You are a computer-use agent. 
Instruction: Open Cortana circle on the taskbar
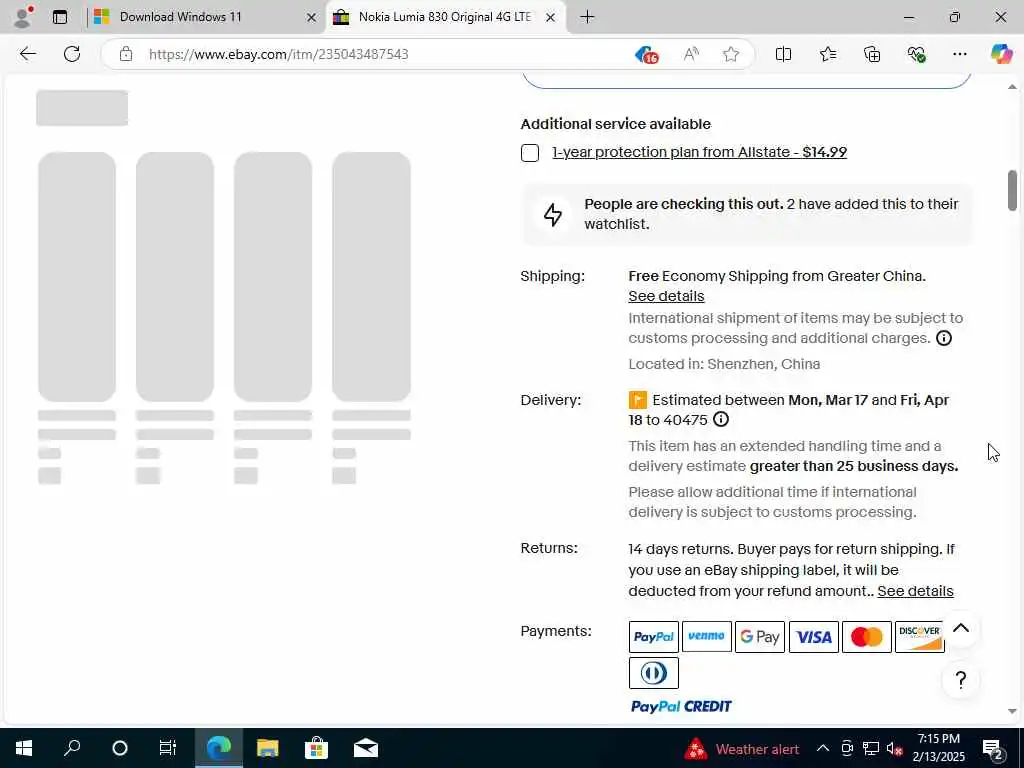pyautogui.click(x=120, y=748)
